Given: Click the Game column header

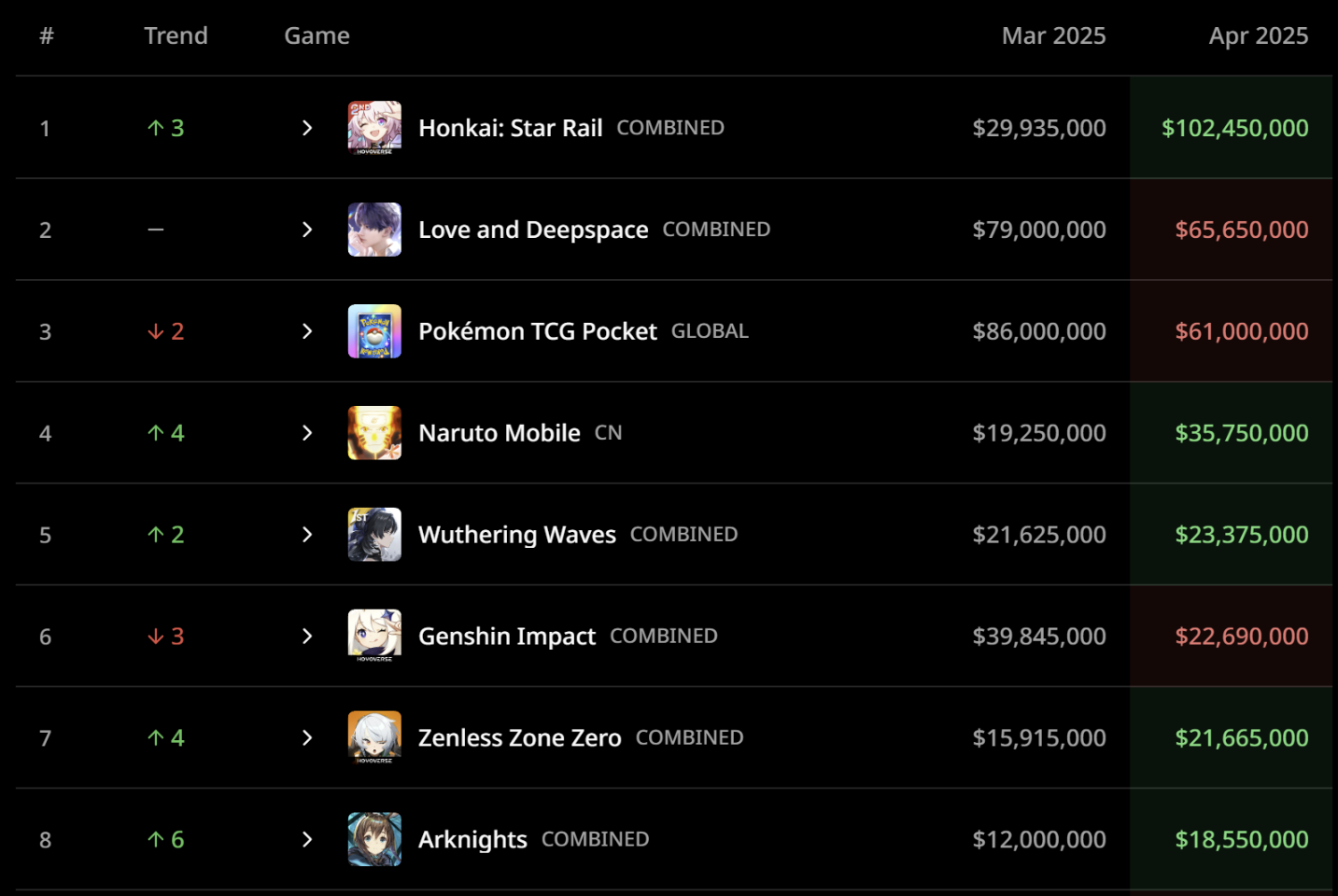Looking at the screenshot, I should point(317,35).
